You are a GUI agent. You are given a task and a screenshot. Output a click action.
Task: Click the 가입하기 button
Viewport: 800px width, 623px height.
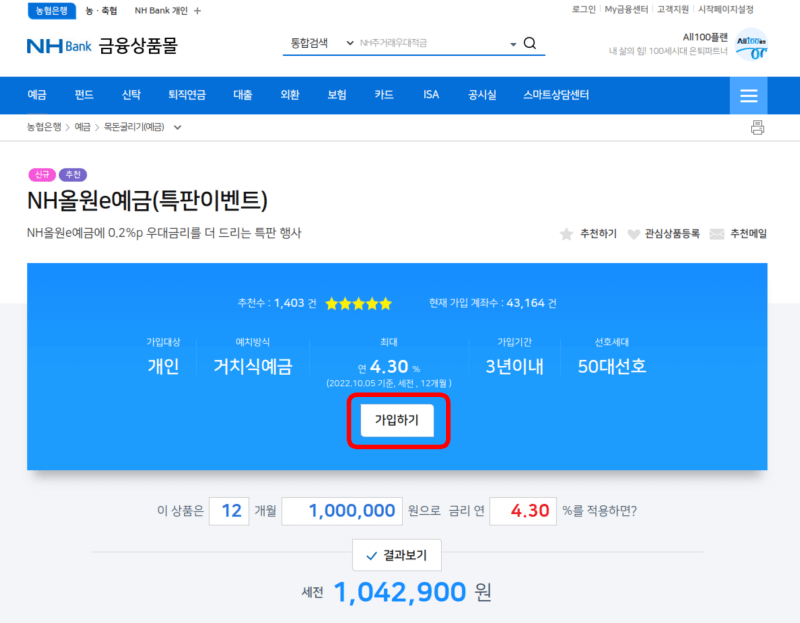point(398,420)
